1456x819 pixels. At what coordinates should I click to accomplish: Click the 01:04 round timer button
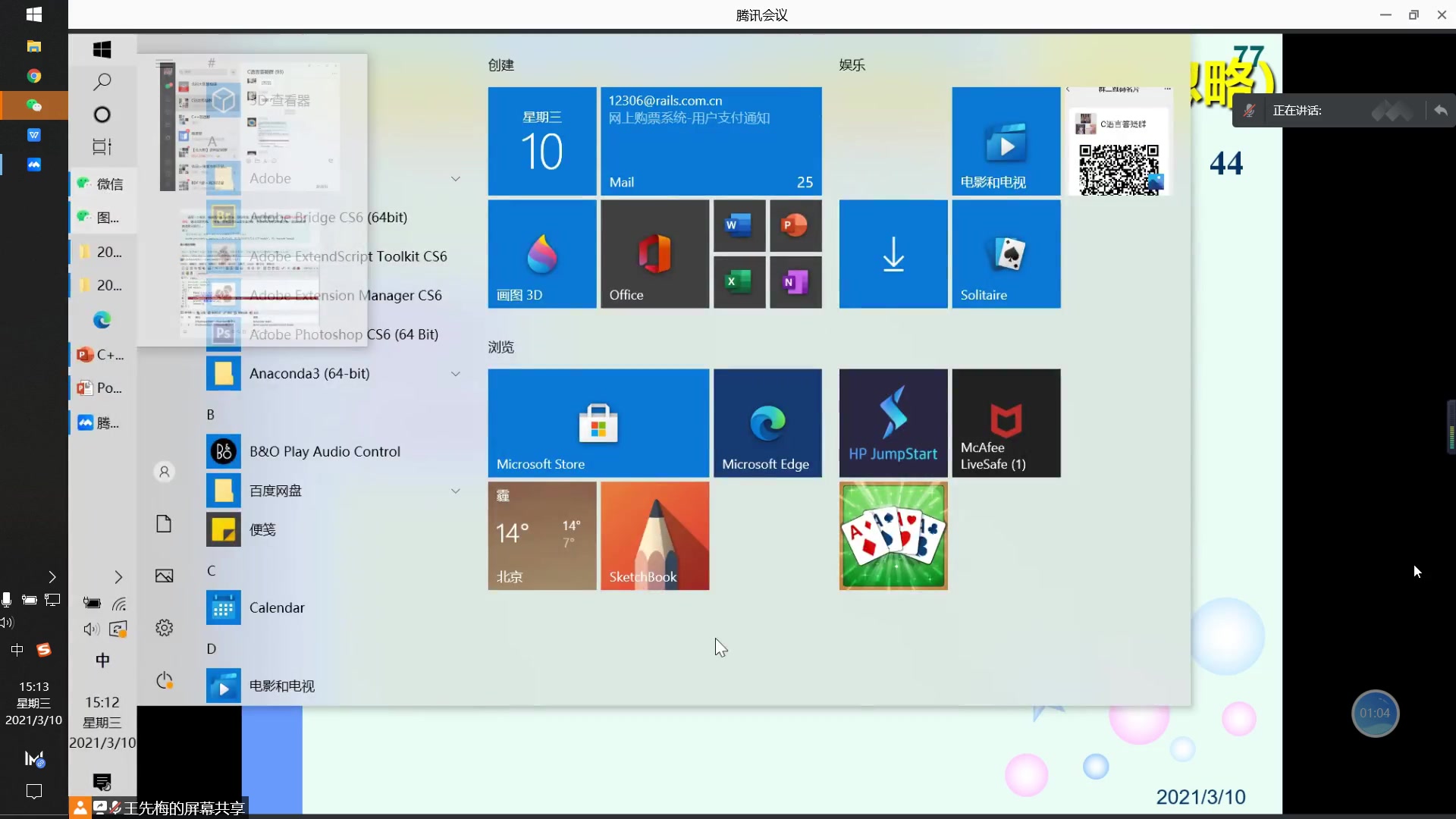pos(1374,713)
